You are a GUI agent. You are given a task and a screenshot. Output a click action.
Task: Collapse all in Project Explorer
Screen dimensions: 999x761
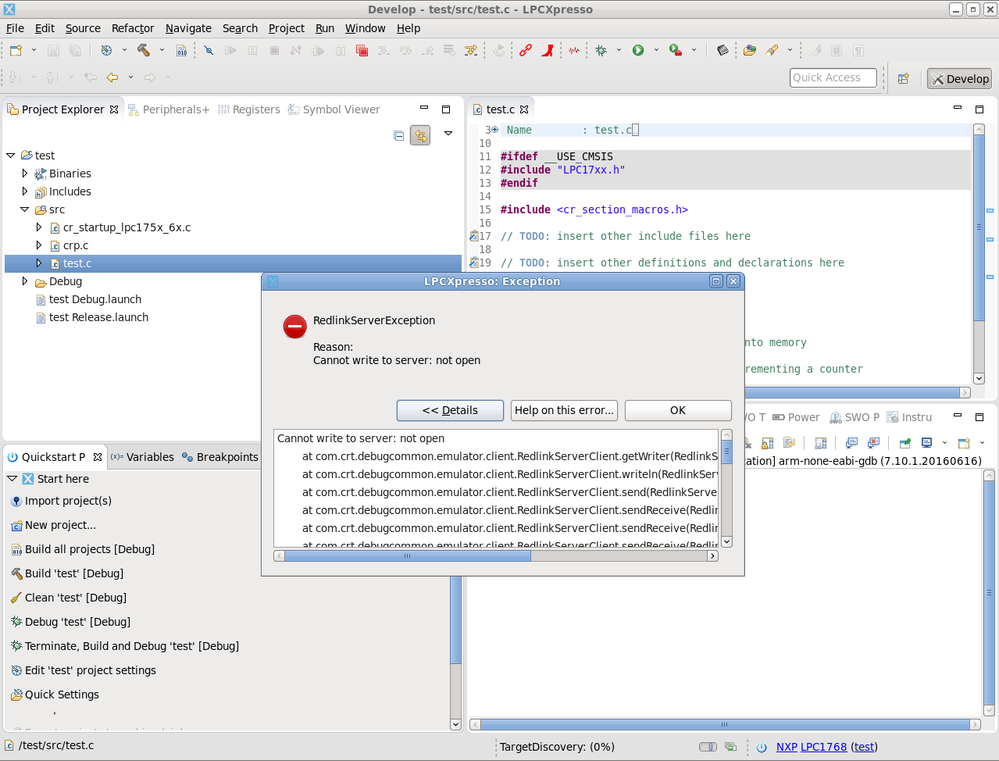tap(399, 135)
